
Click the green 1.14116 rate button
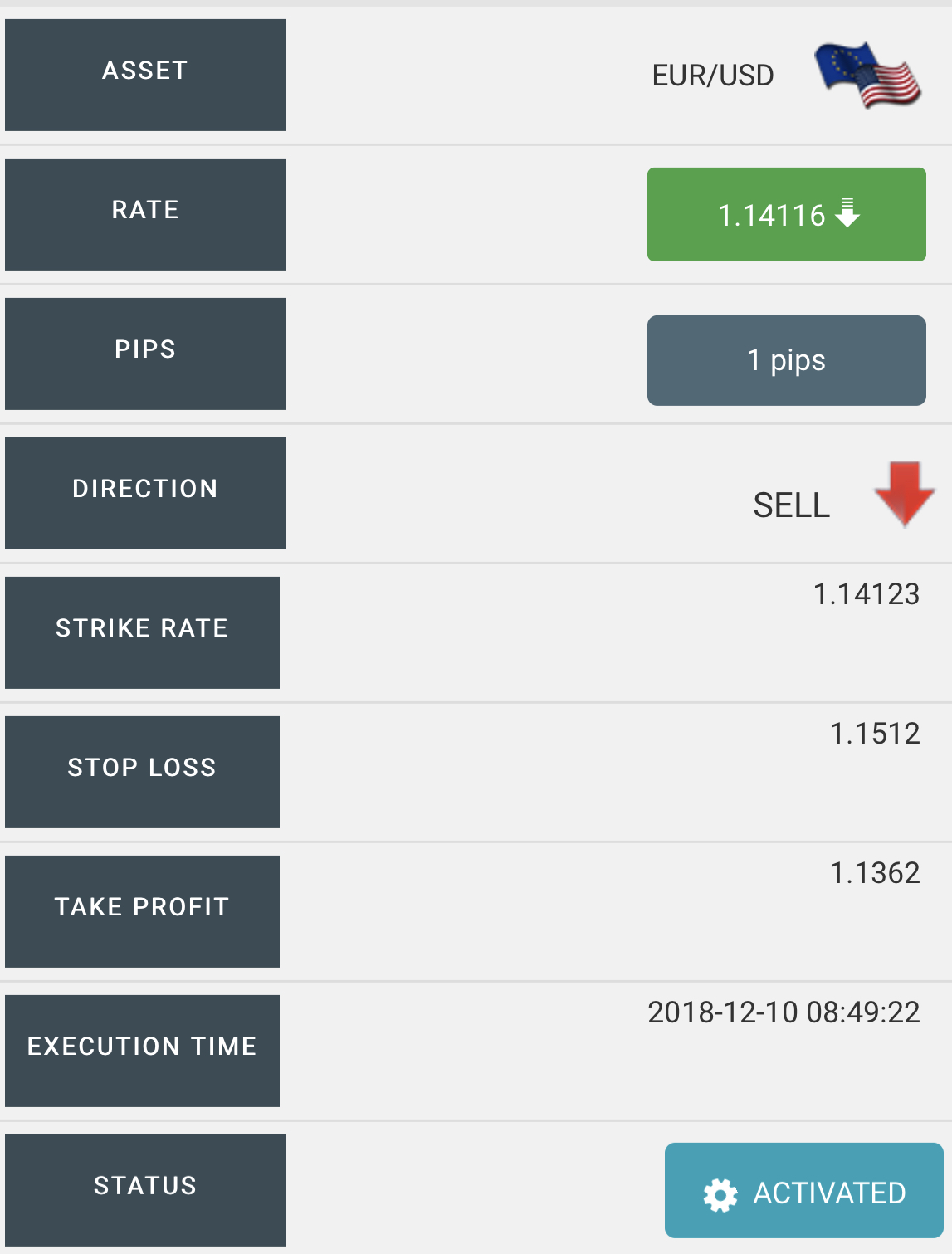787,215
